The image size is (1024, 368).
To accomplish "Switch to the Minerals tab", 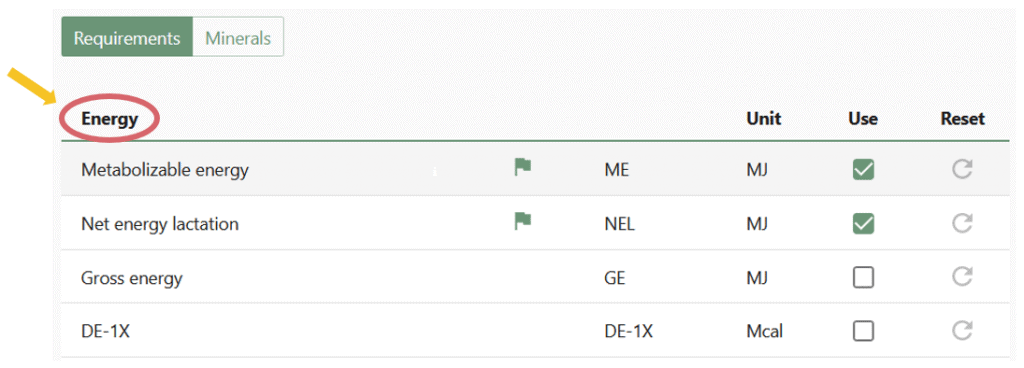I will (238, 38).
